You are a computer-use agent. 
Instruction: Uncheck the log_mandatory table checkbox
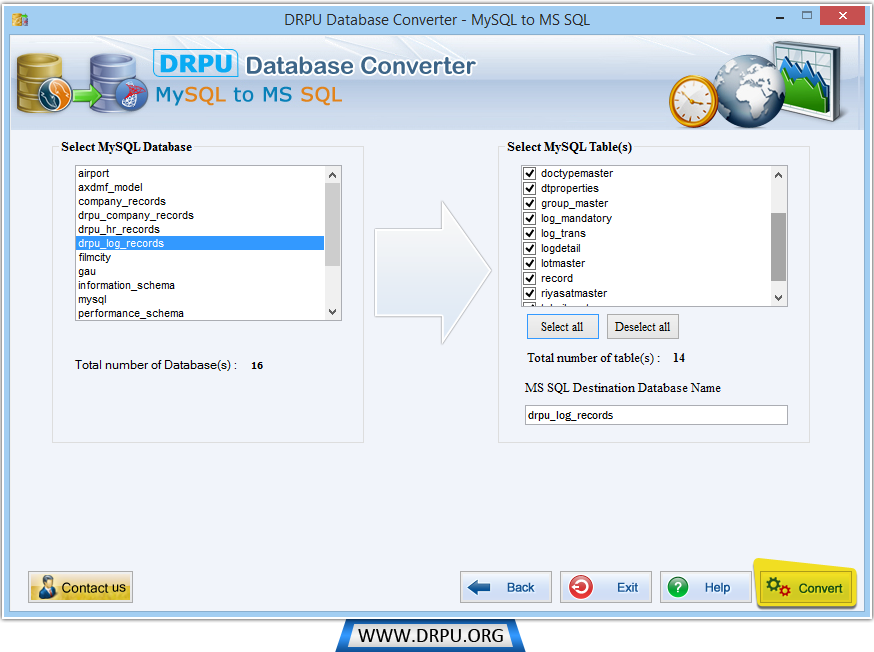click(530, 218)
